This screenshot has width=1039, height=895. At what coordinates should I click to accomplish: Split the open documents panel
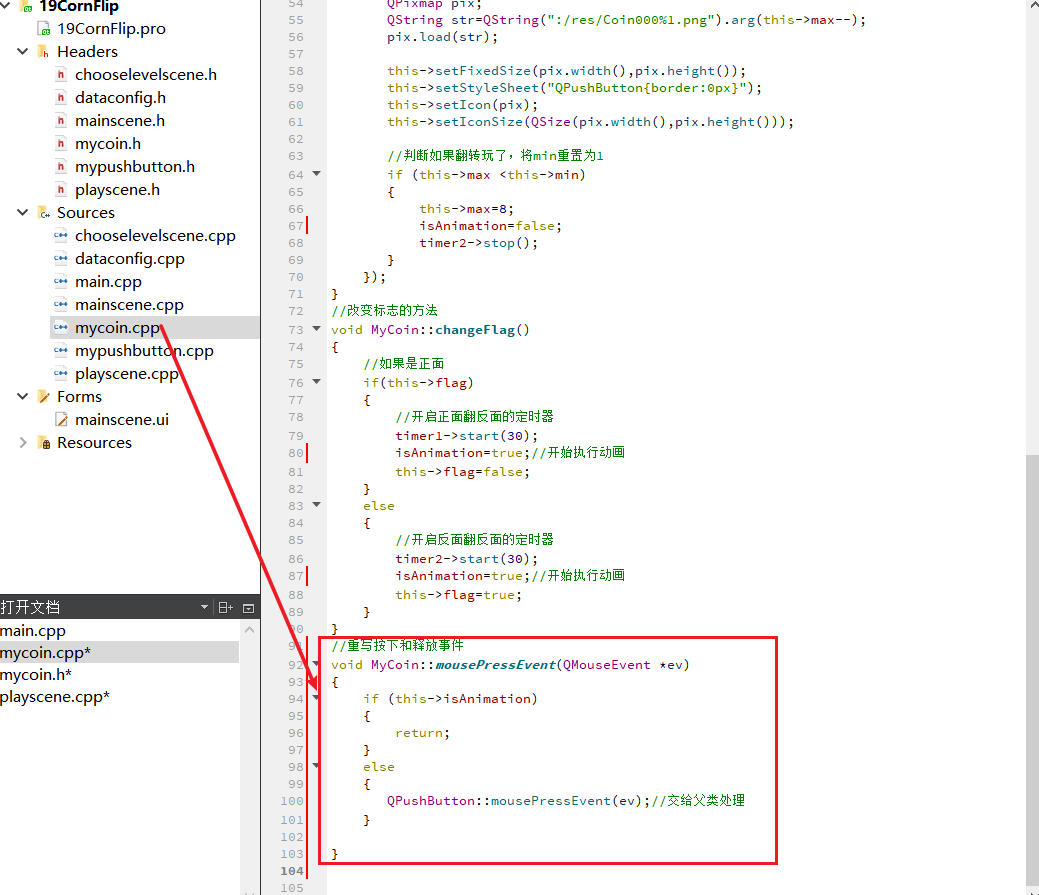point(225,607)
